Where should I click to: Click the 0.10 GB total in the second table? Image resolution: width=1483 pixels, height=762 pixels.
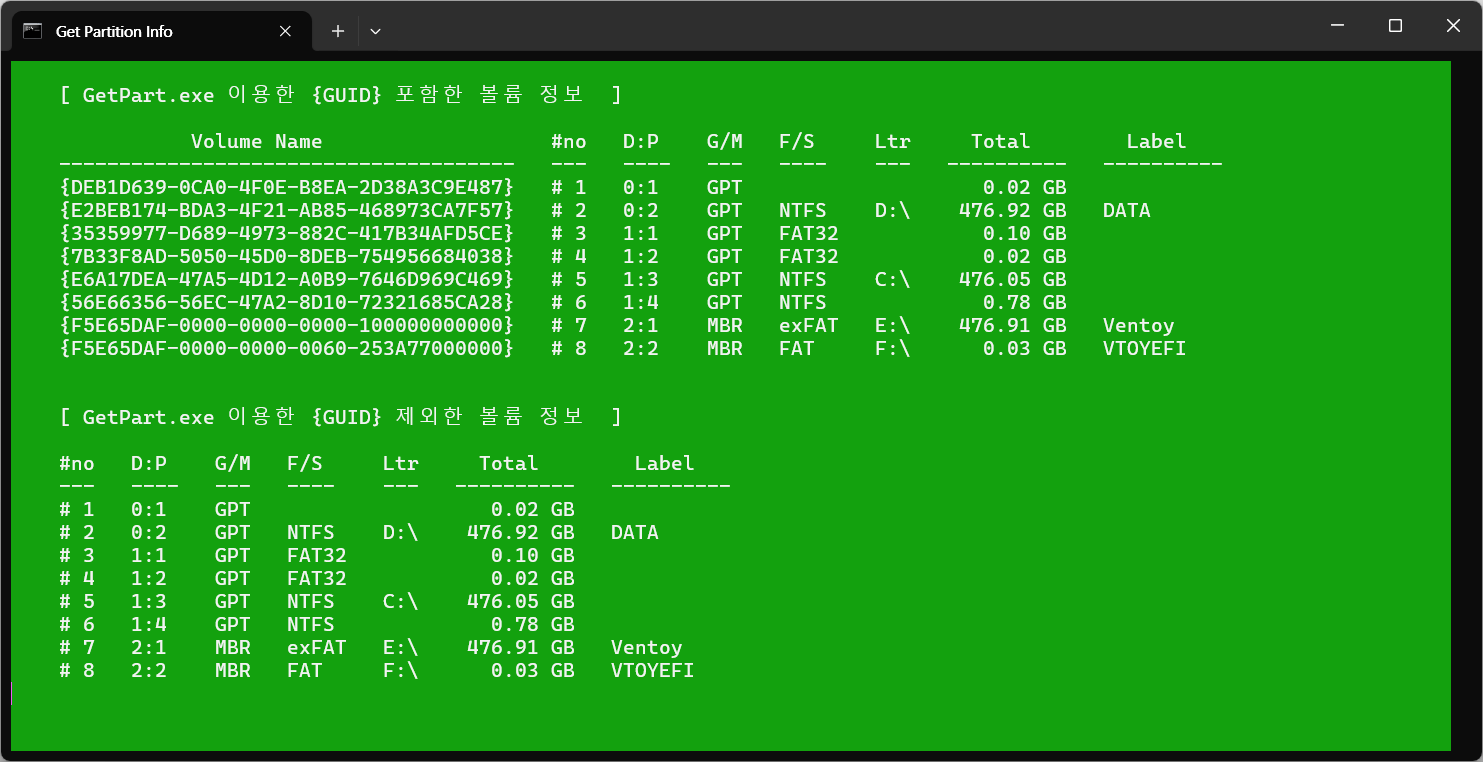(x=533, y=555)
